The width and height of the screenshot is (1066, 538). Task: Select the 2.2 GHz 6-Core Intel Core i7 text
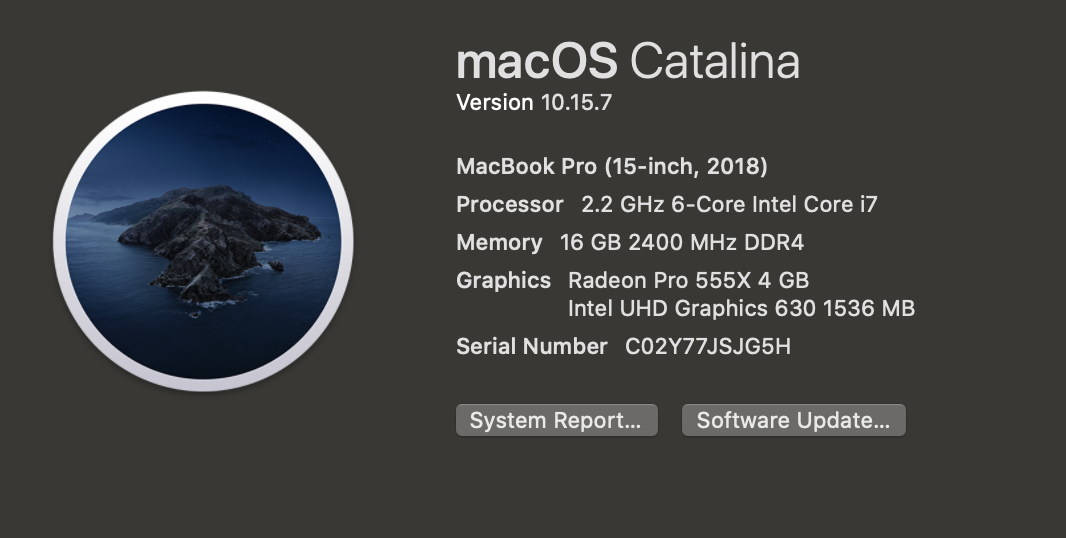tap(729, 204)
